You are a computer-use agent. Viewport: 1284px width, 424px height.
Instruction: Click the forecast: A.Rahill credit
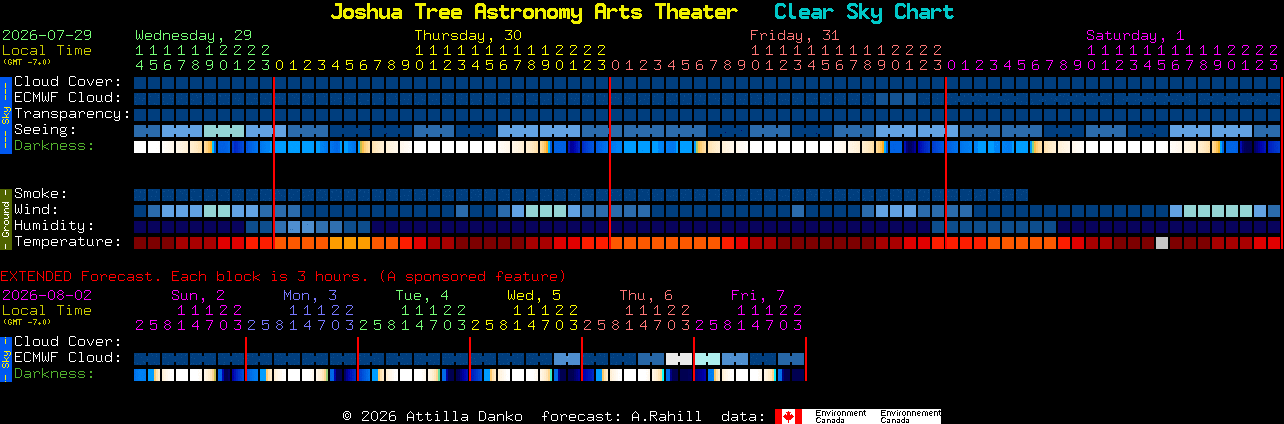point(621,416)
